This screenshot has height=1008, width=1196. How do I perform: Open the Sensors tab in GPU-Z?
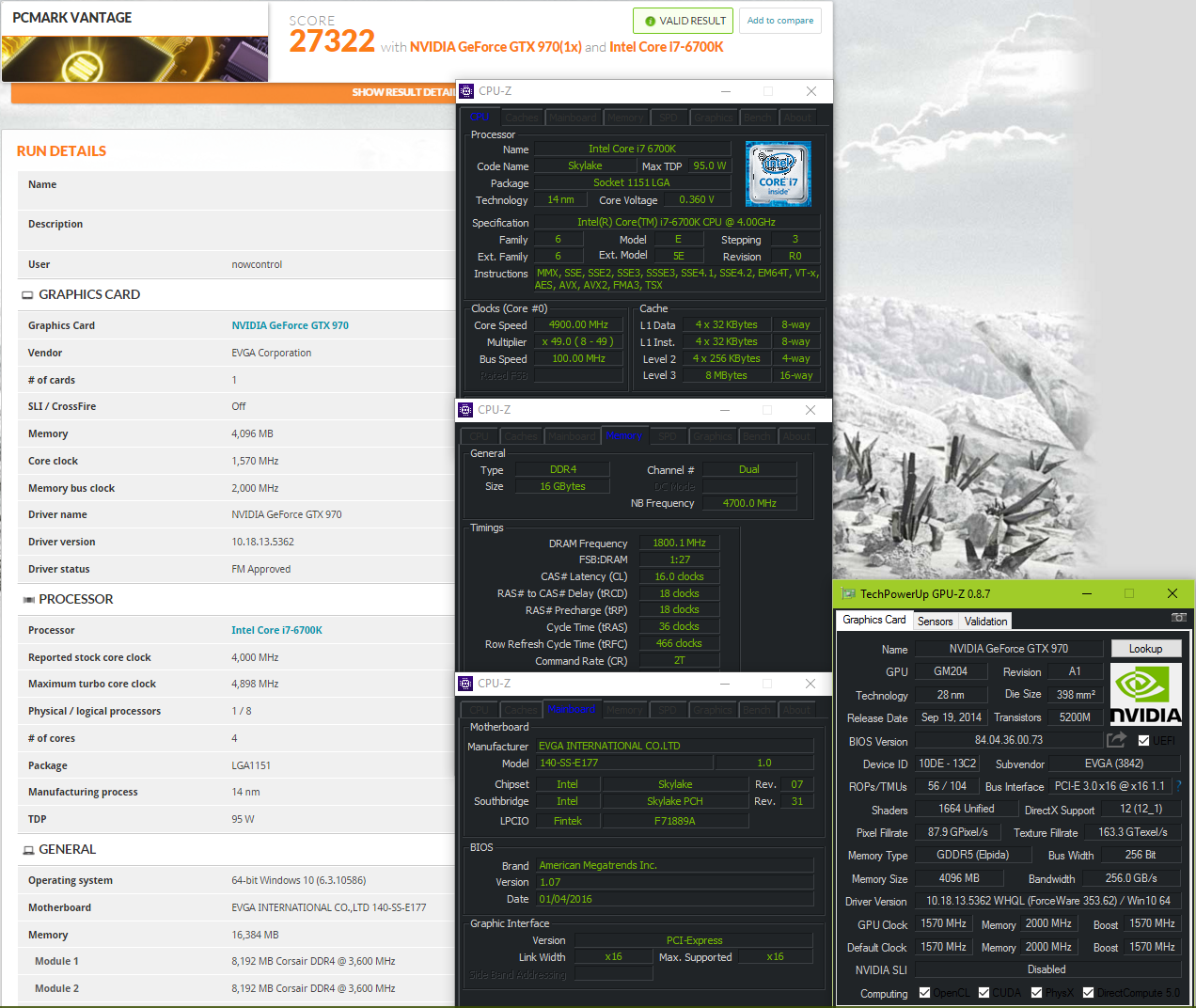click(935, 622)
